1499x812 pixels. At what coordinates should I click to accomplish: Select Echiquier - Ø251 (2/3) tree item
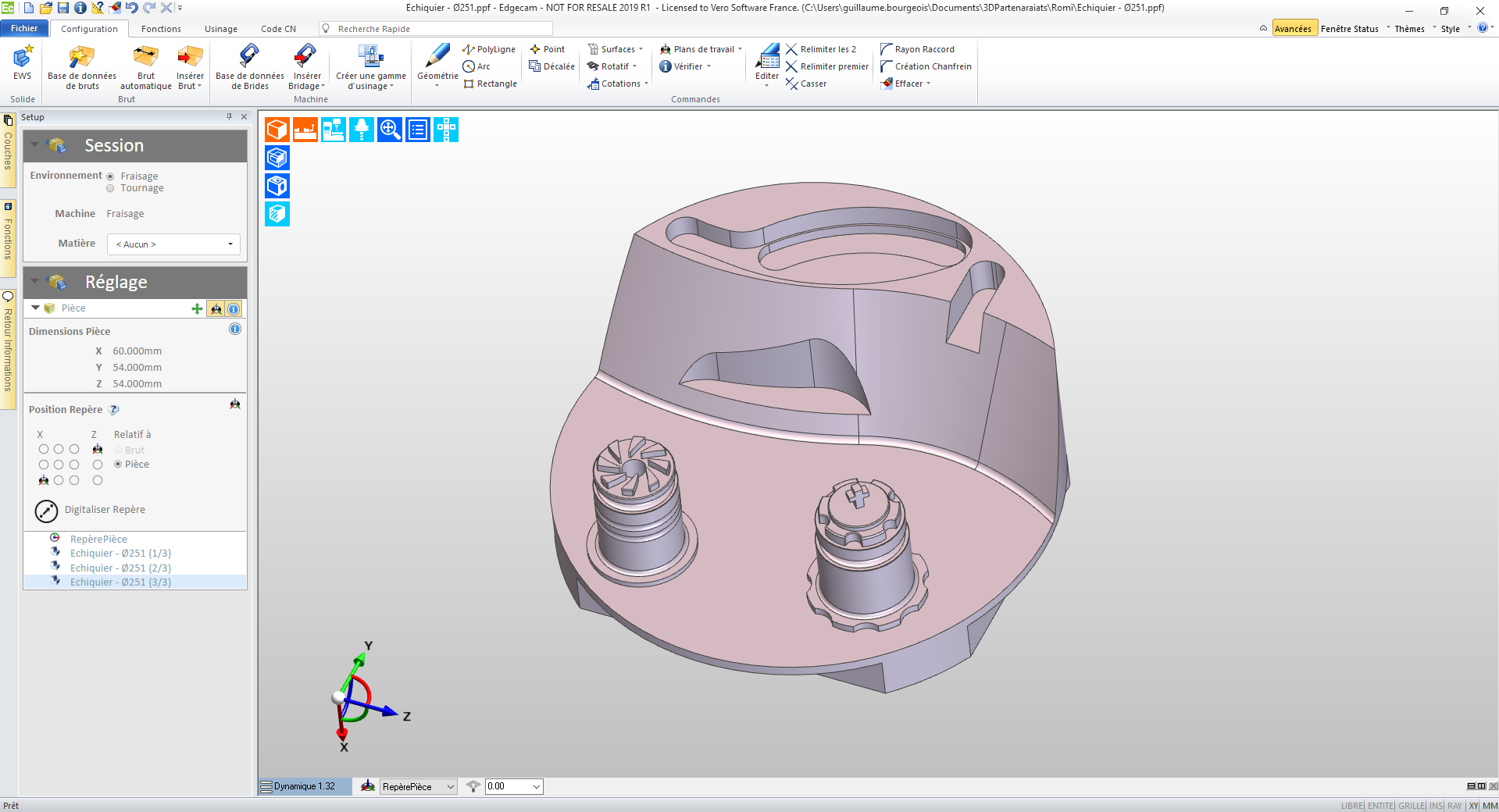(120, 568)
